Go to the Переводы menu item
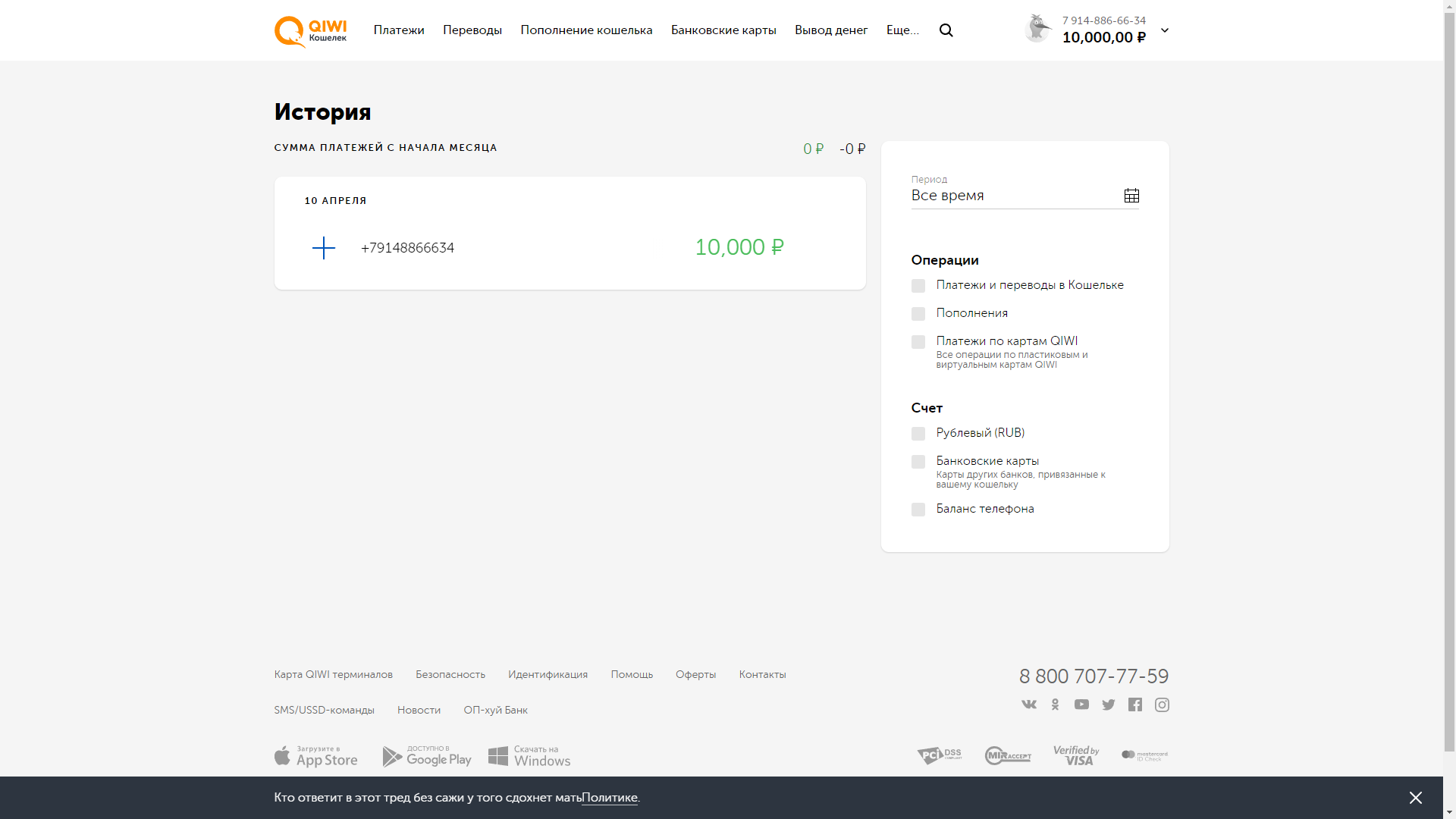 (x=472, y=30)
